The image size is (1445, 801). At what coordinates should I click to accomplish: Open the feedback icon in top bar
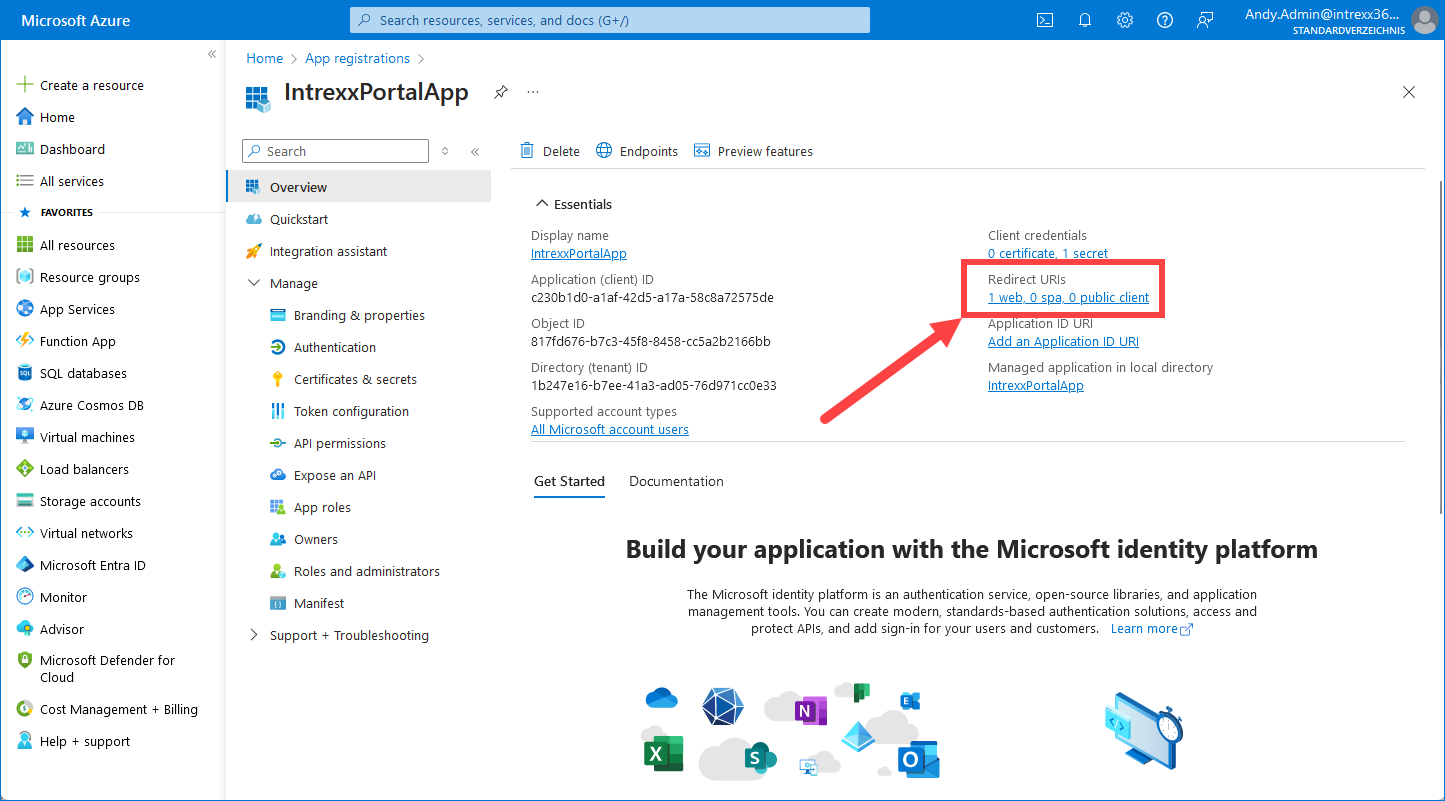[1205, 20]
